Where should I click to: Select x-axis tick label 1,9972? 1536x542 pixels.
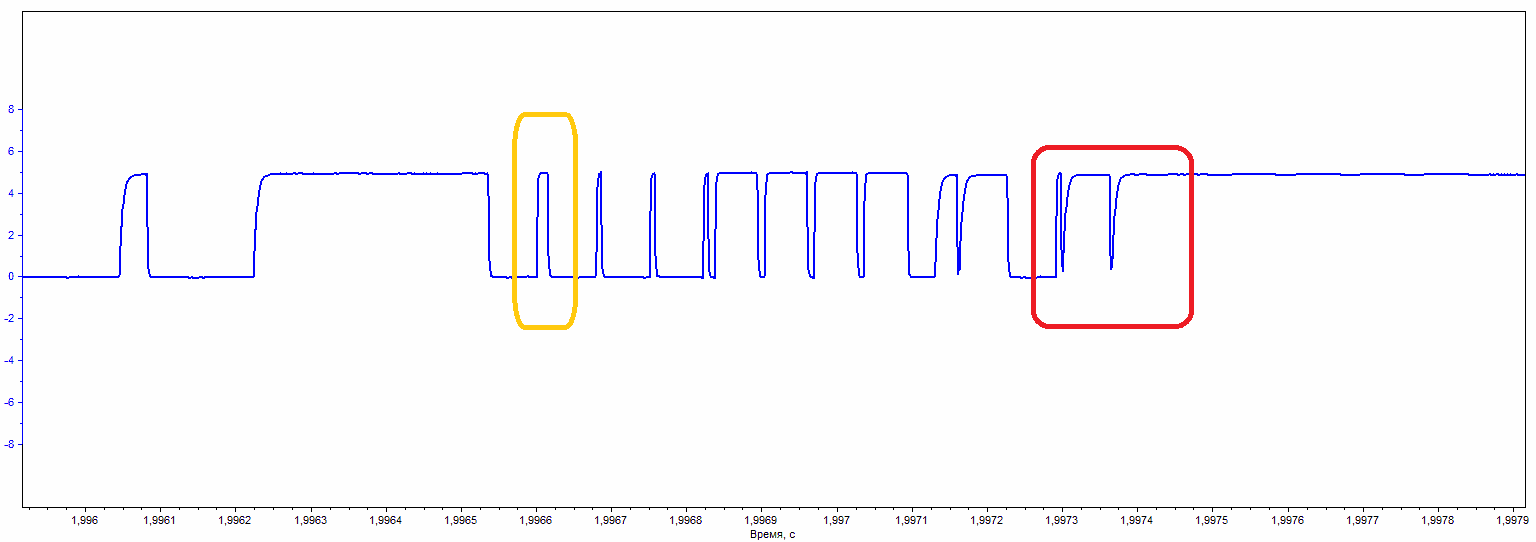point(986,521)
